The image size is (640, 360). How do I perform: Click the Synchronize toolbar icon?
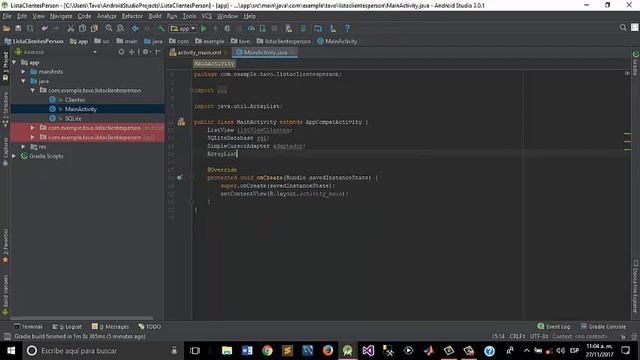coord(30,29)
